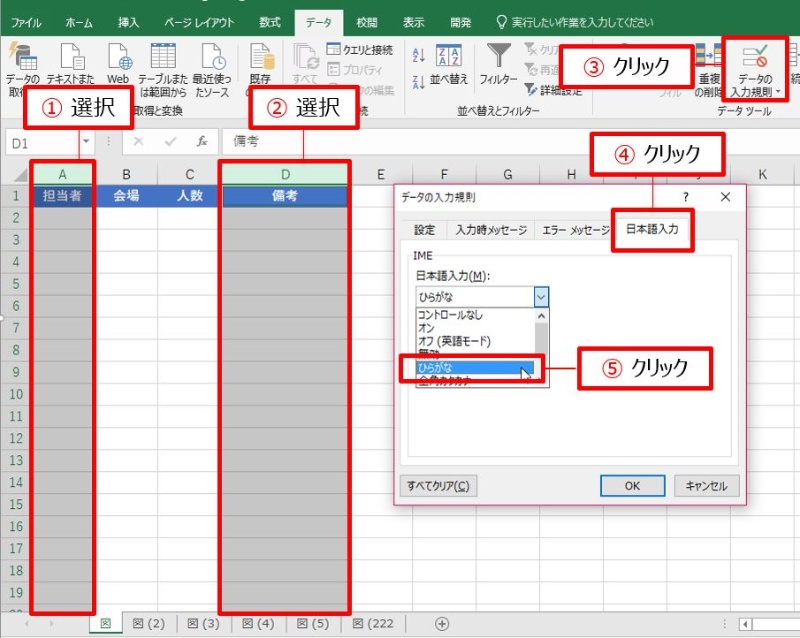Open the 校閲 ribbon tab

367,21
